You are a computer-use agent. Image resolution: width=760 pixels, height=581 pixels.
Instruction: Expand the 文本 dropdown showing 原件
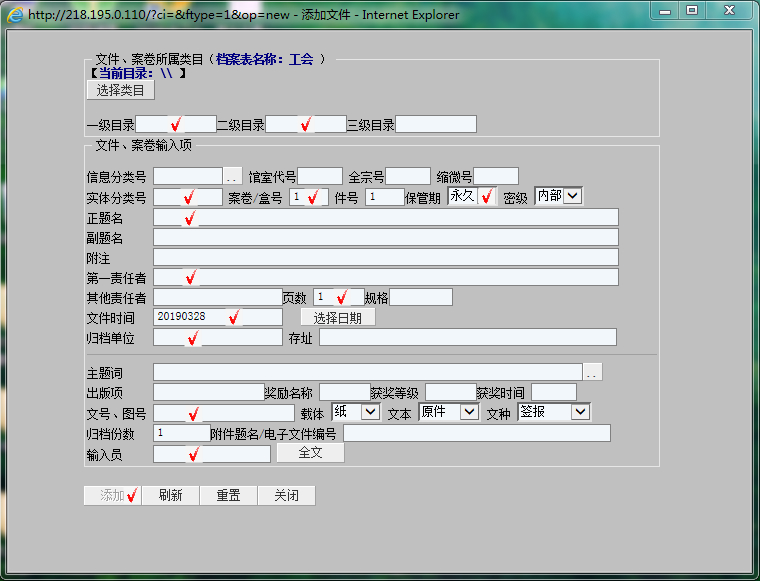click(468, 411)
